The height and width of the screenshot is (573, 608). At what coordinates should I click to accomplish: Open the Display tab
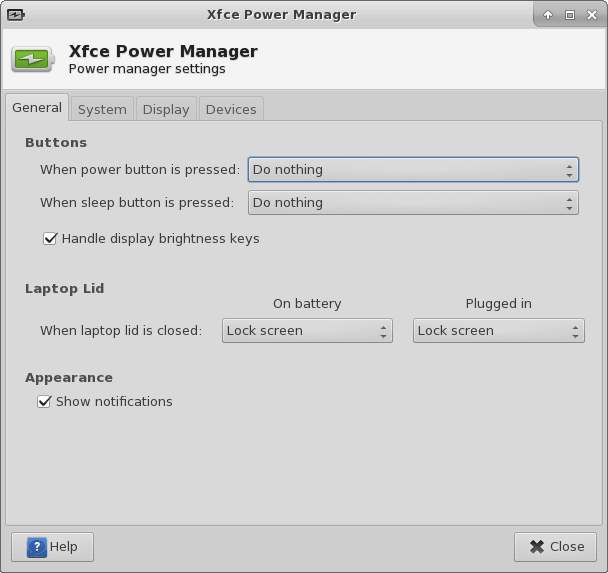pyautogui.click(x=165, y=109)
